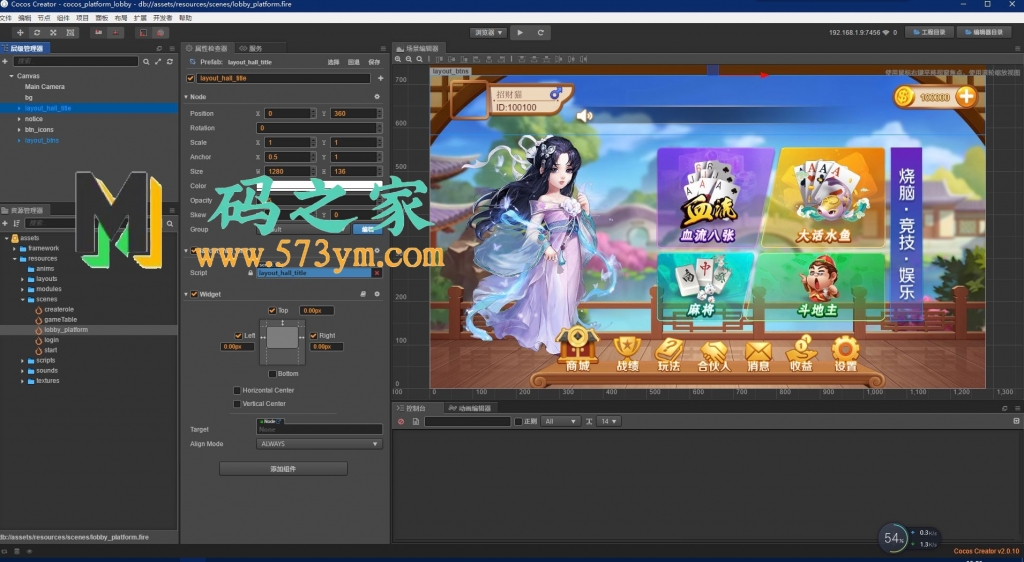Select the rotate transform tool
Image resolution: width=1024 pixels, height=562 pixels.
click(x=37, y=33)
